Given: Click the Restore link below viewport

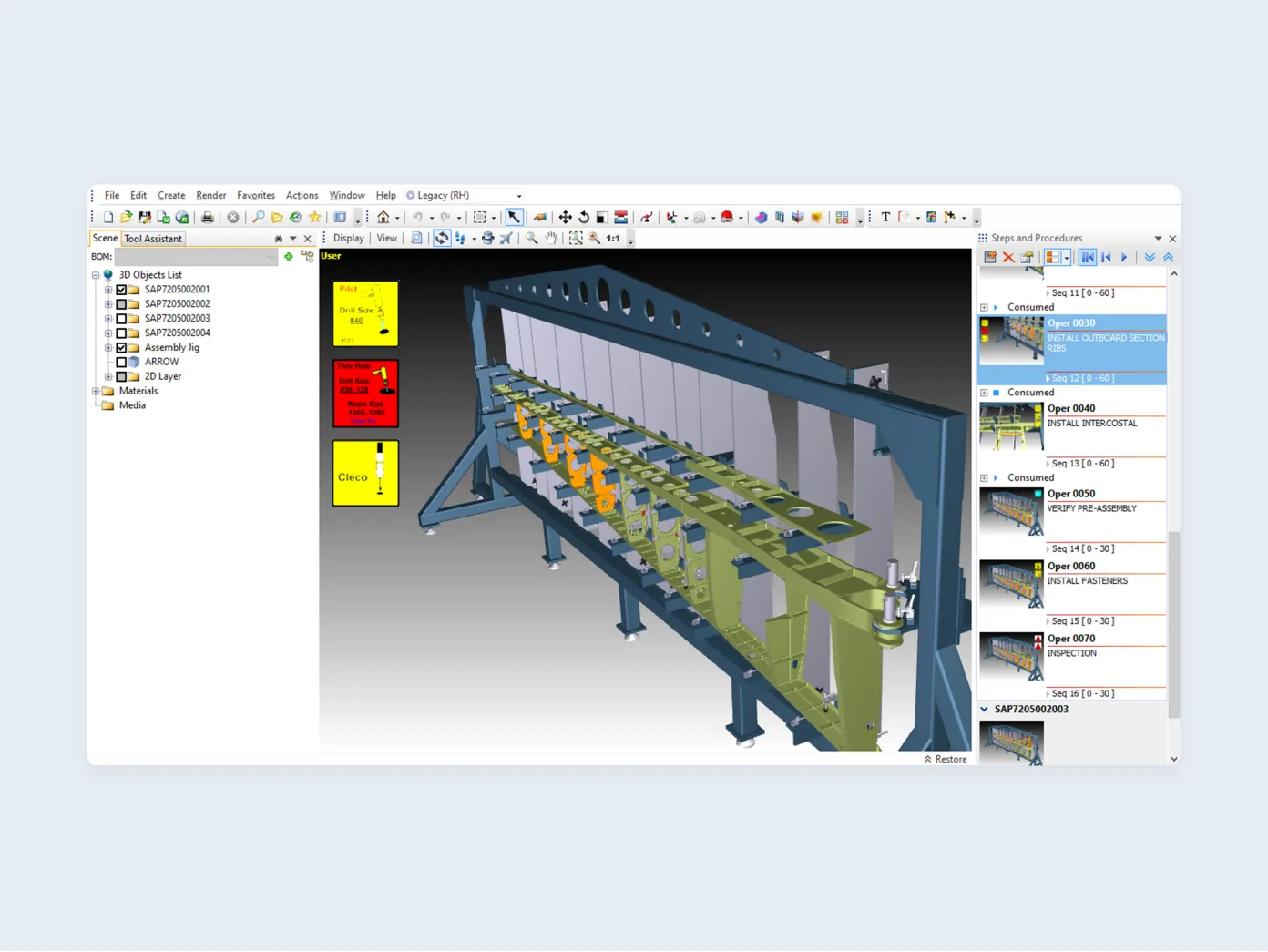Looking at the screenshot, I should pos(946,760).
